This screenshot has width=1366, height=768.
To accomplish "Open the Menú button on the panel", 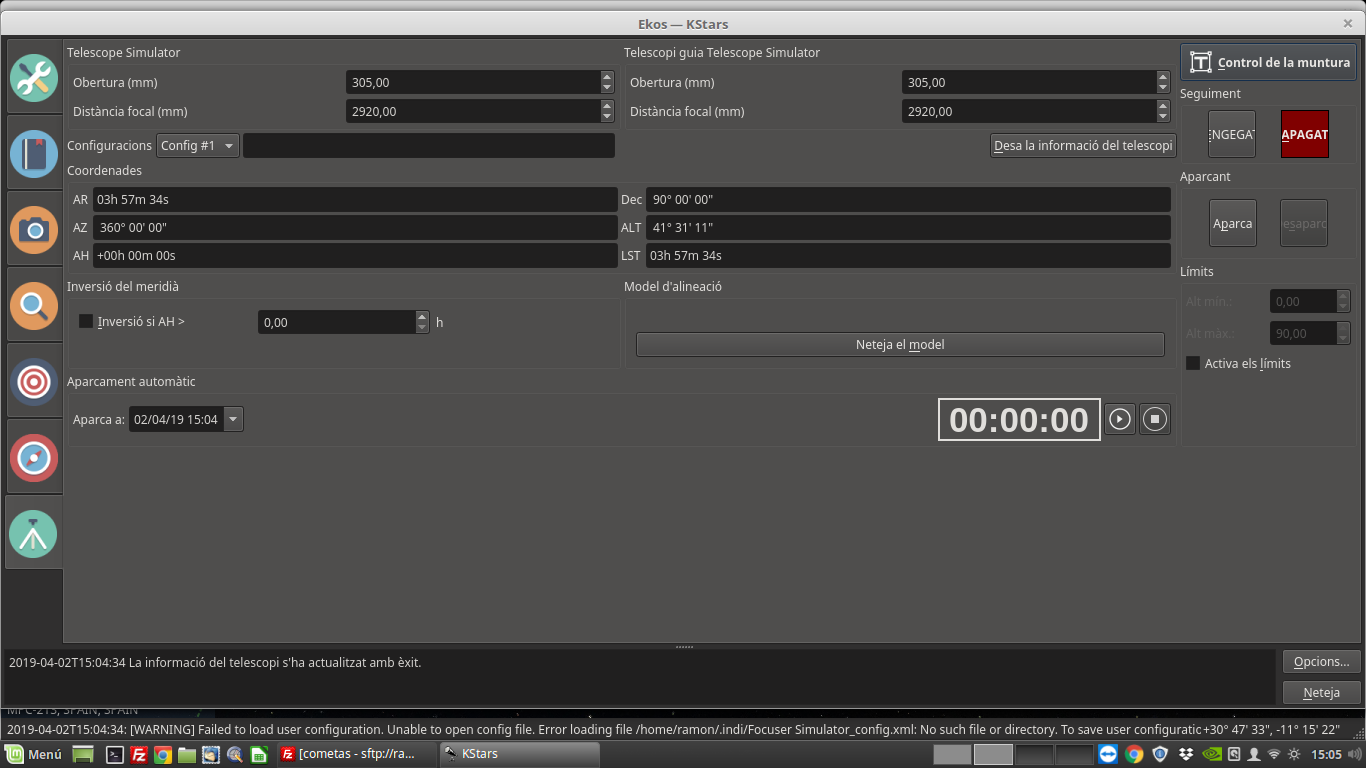I will point(35,754).
